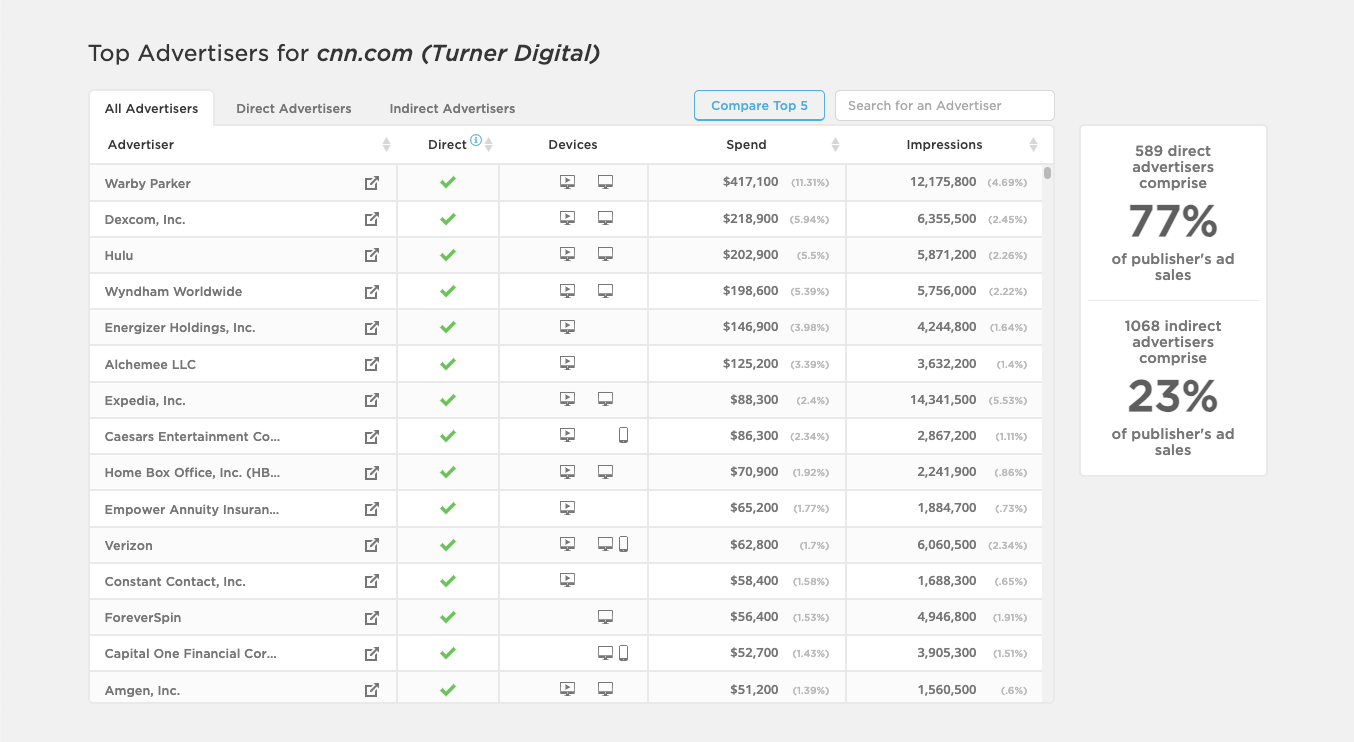Click the 77% direct advertisers statistic
1354x742 pixels.
click(x=1173, y=221)
